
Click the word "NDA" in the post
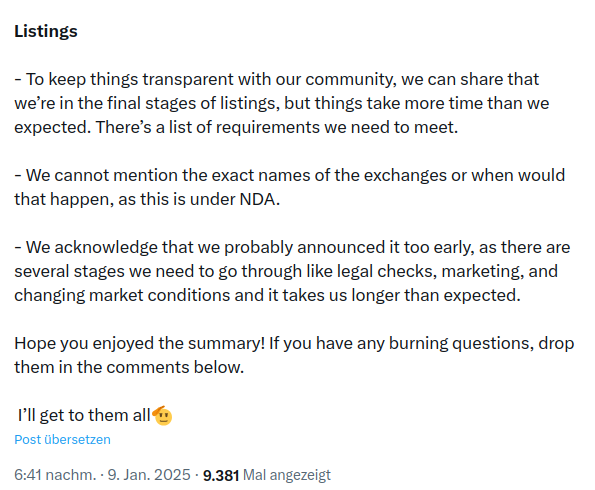pyautogui.click(x=260, y=199)
